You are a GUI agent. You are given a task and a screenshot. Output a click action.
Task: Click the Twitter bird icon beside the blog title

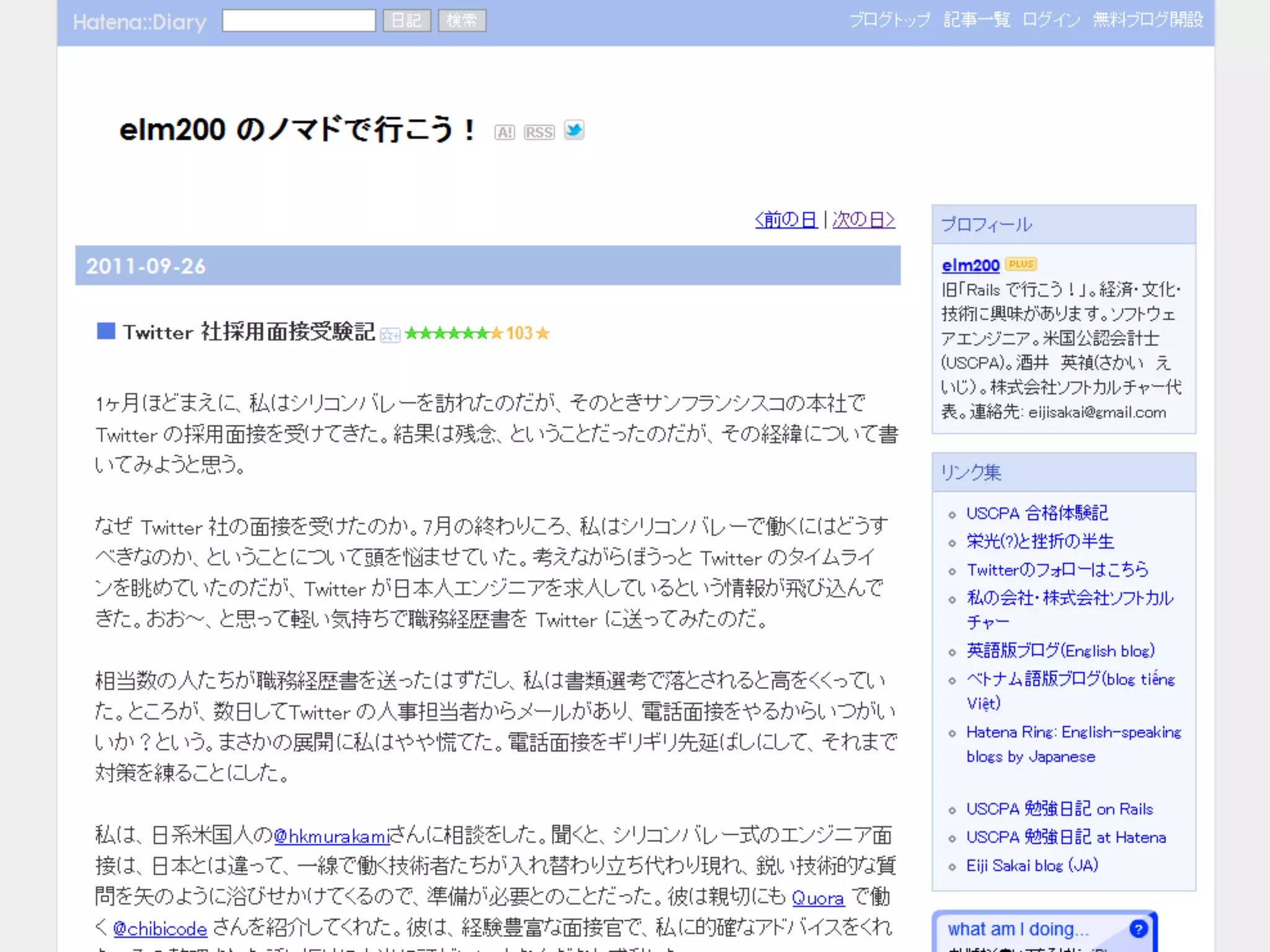click(x=574, y=131)
